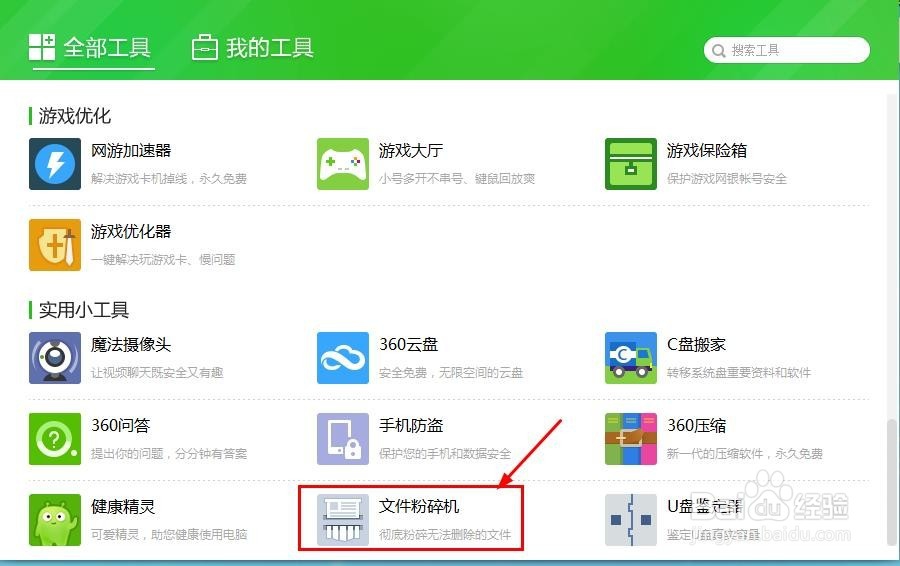This screenshot has width=900, height=566.
Task: Click the 360压缩 title text
Action: (x=696, y=425)
